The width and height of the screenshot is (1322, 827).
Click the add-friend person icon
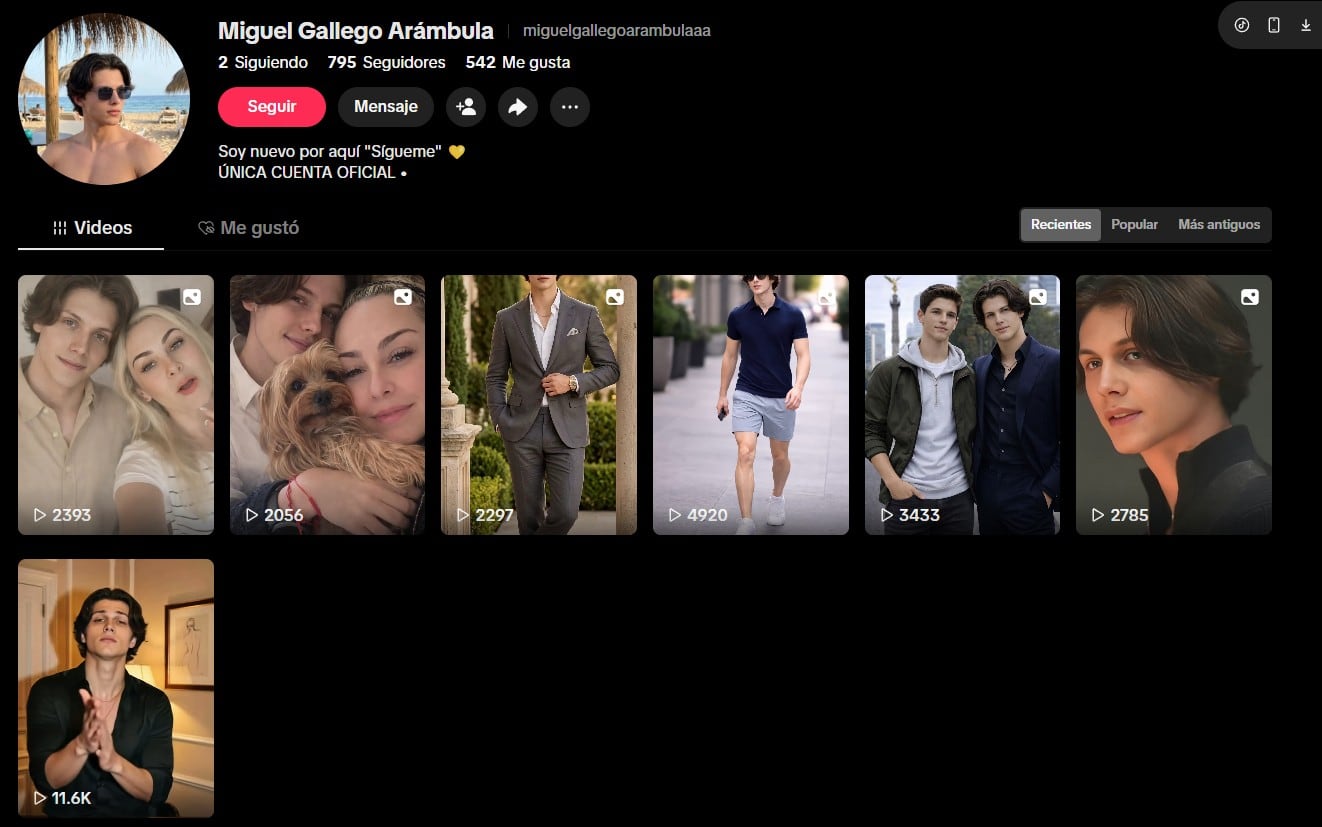(x=466, y=107)
